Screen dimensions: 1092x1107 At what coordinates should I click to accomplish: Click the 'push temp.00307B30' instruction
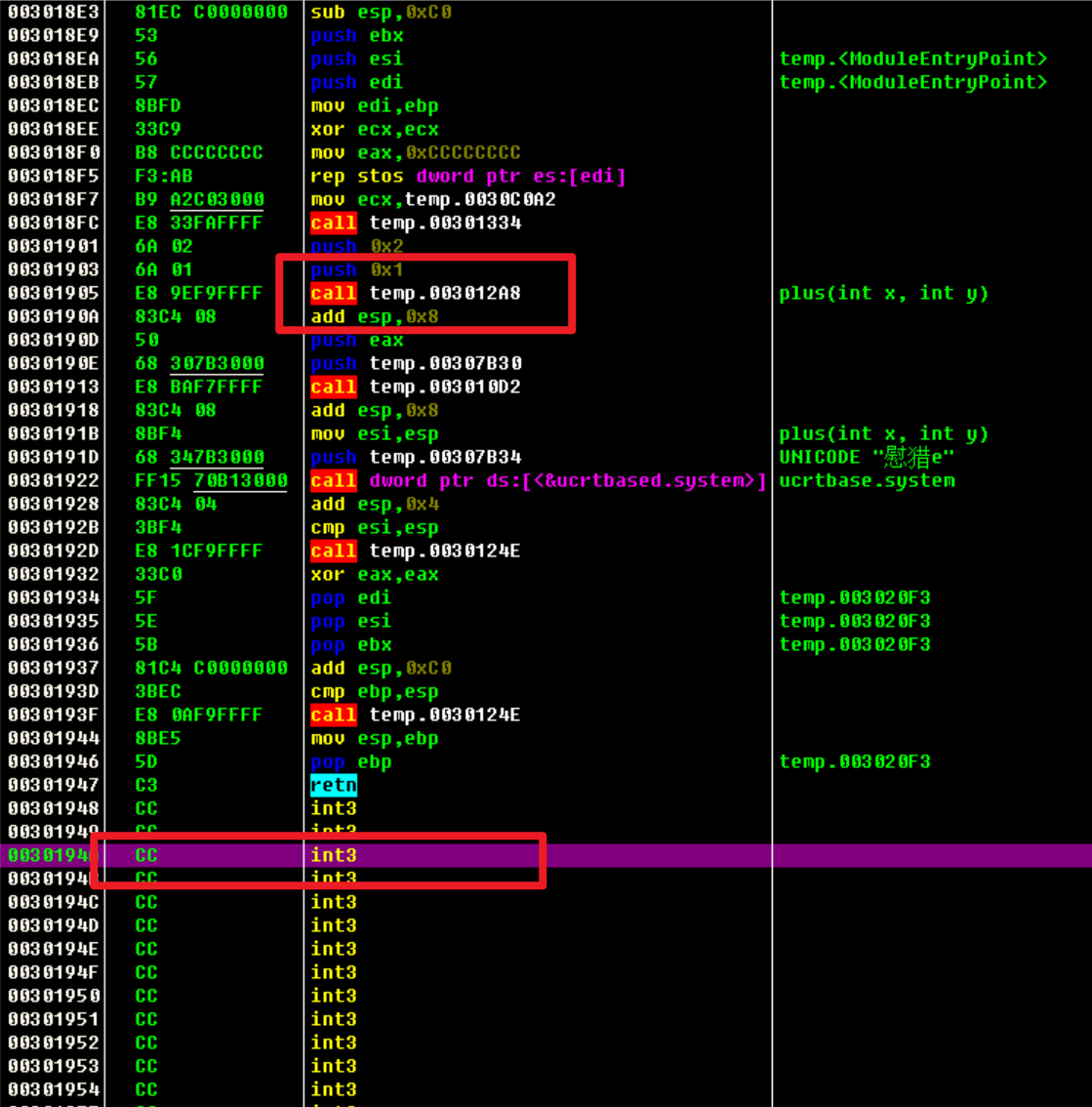[x=415, y=364]
